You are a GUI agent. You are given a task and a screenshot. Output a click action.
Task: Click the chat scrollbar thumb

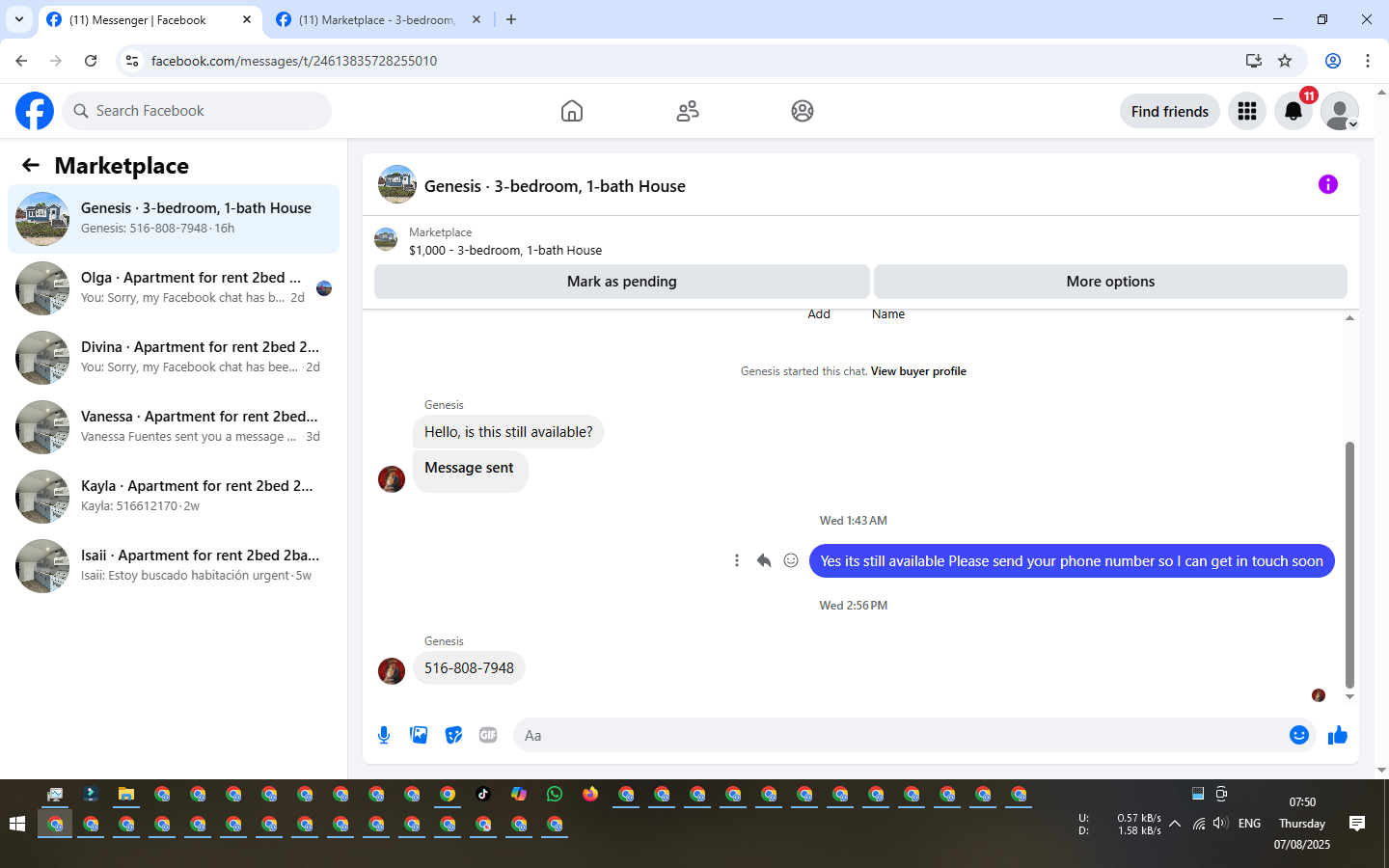(1349, 564)
